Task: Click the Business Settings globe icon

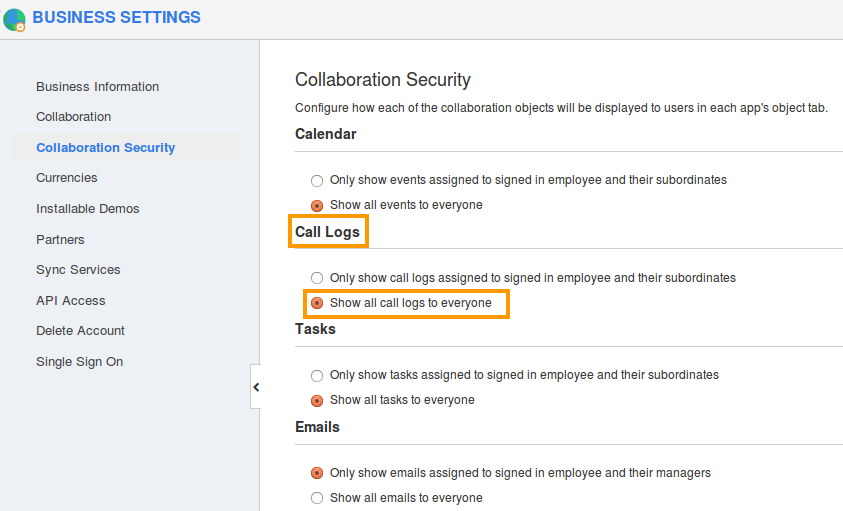Action: coord(14,19)
